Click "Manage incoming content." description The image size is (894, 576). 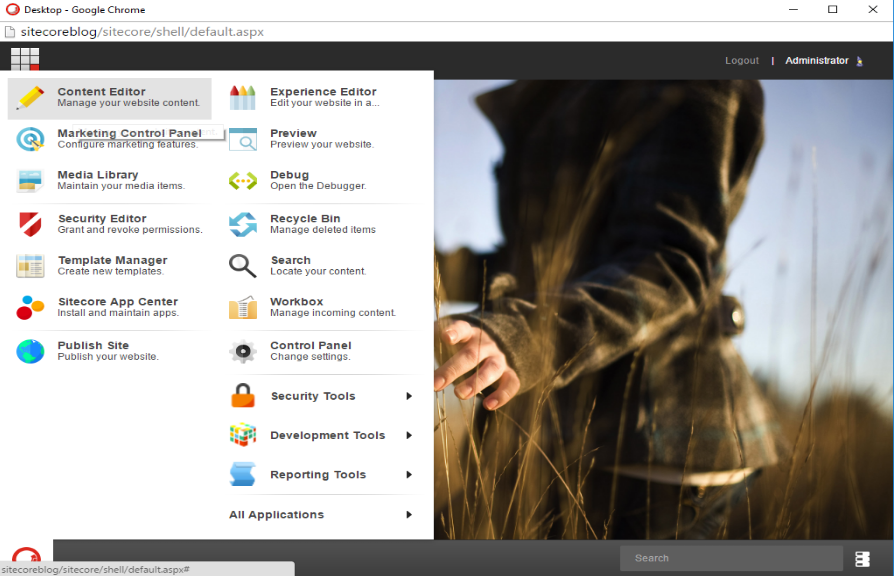pos(333,313)
